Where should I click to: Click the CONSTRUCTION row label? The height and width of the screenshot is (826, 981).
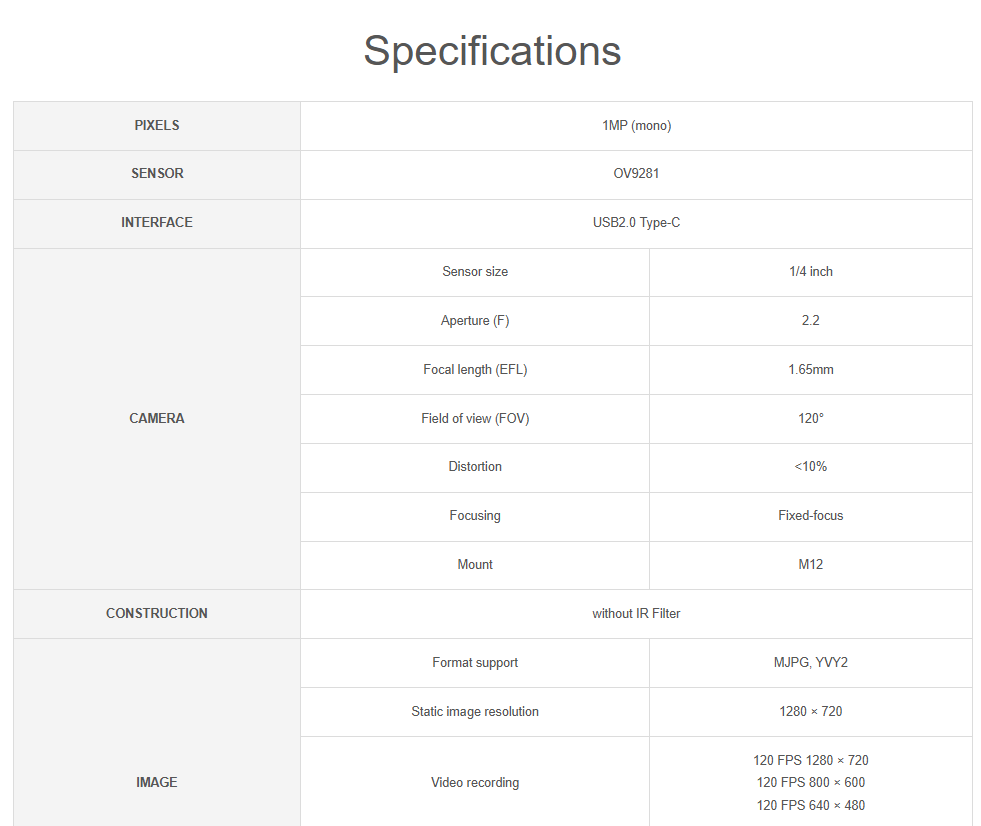click(x=157, y=613)
